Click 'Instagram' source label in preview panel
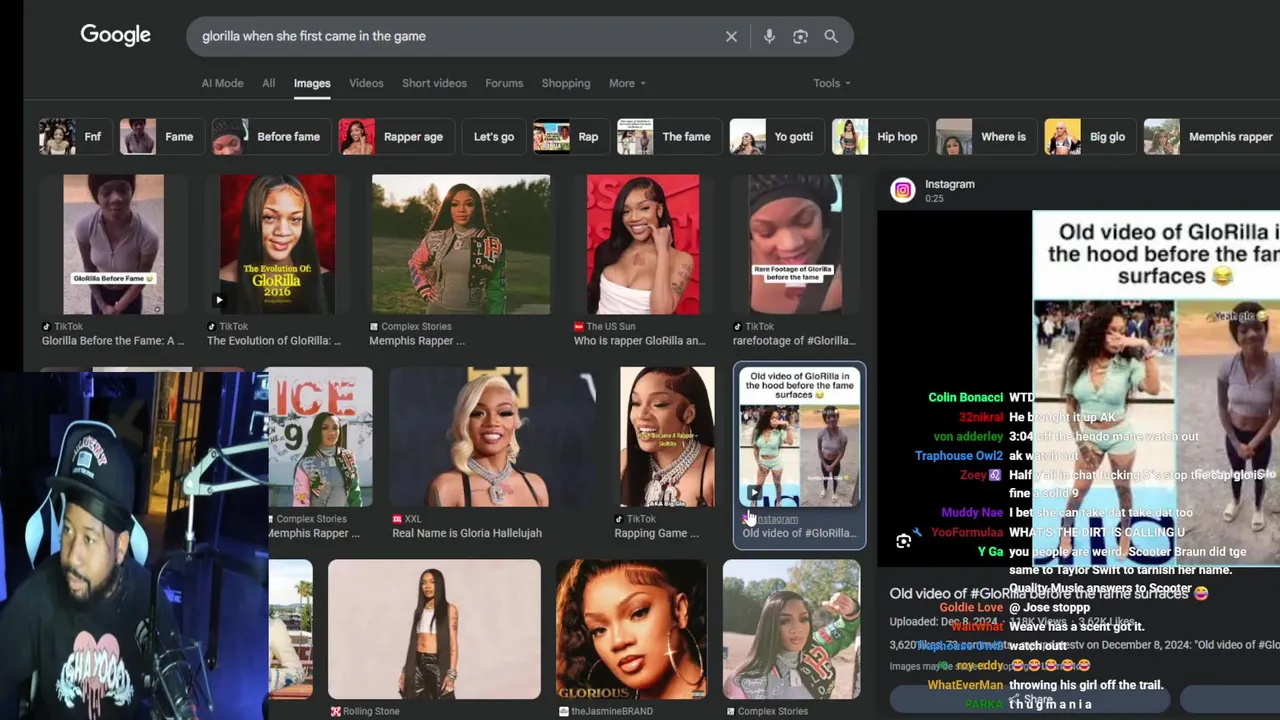Viewport: 1280px width, 720px height. tap(950, 184)
